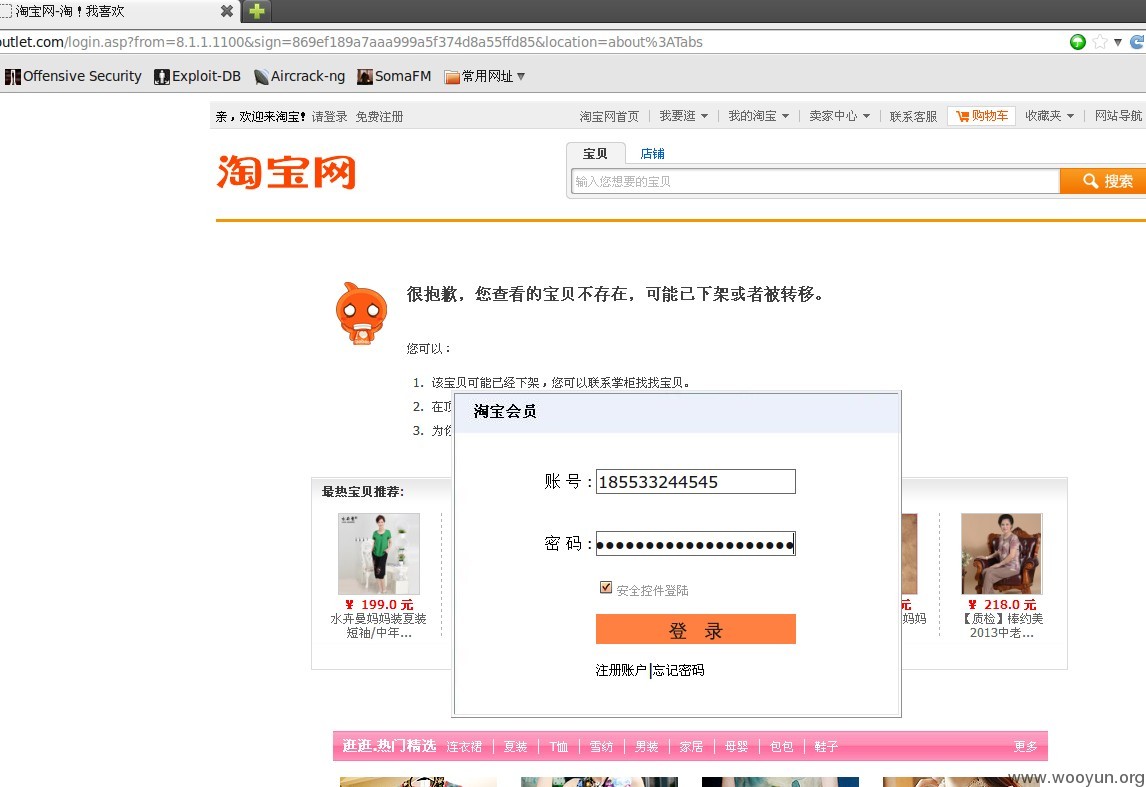
Task: Open the 联系客服 link
Action: [913, 116]
